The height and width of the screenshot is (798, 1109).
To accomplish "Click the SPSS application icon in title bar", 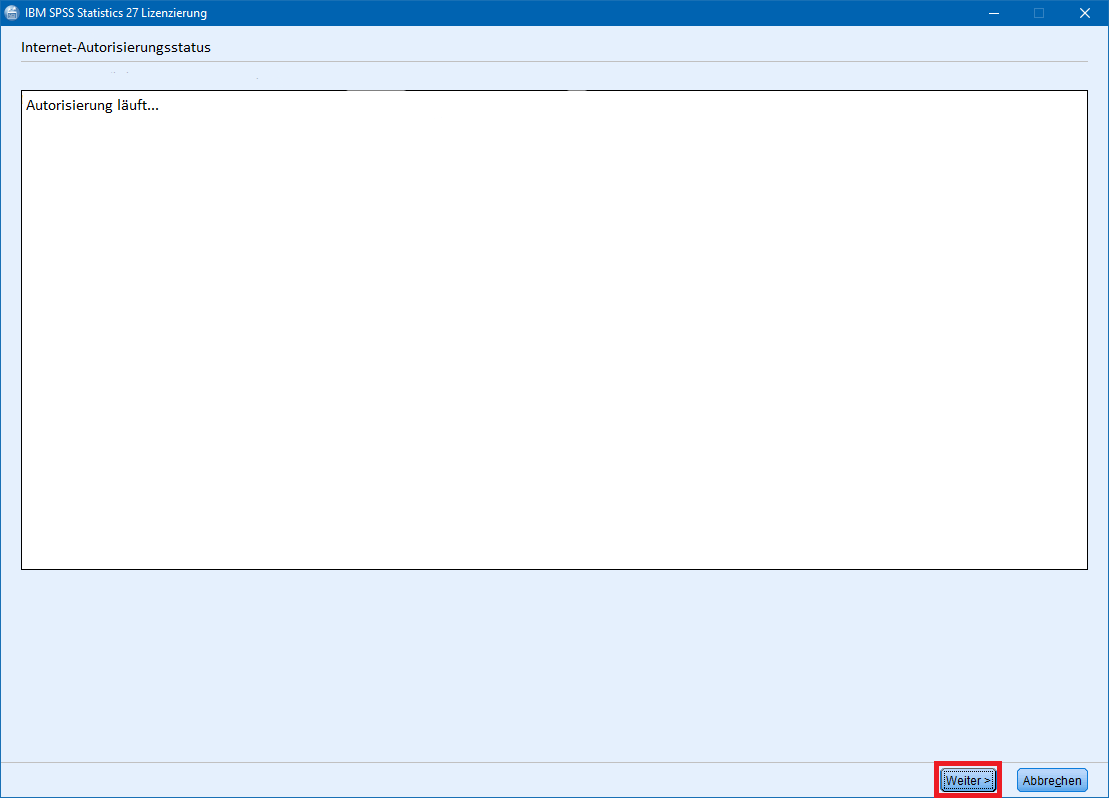I will pos(12,13).
